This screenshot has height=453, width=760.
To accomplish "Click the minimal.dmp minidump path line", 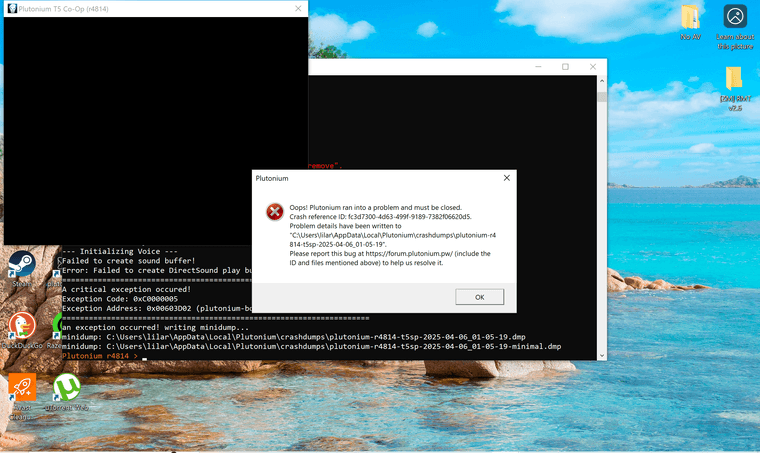I will point(312,346).
